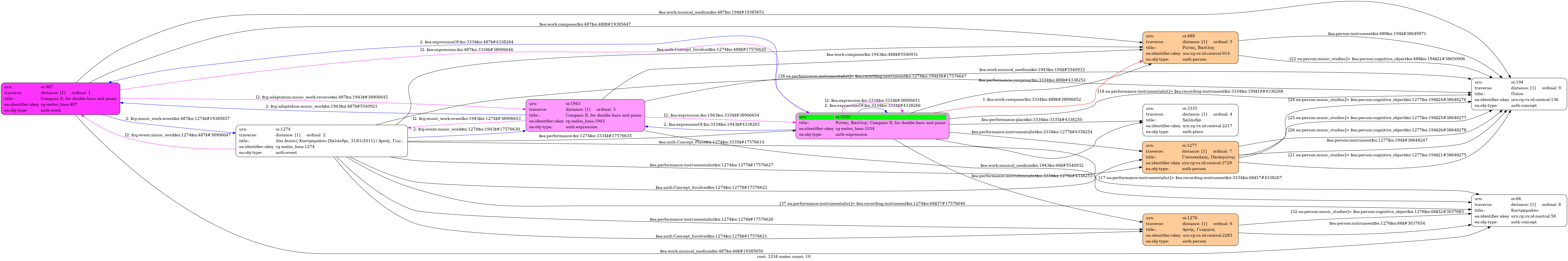Select the magenta oi:487 auth-work node
The width and height of the screenshot is (1568, 261).
click(60, 99)
